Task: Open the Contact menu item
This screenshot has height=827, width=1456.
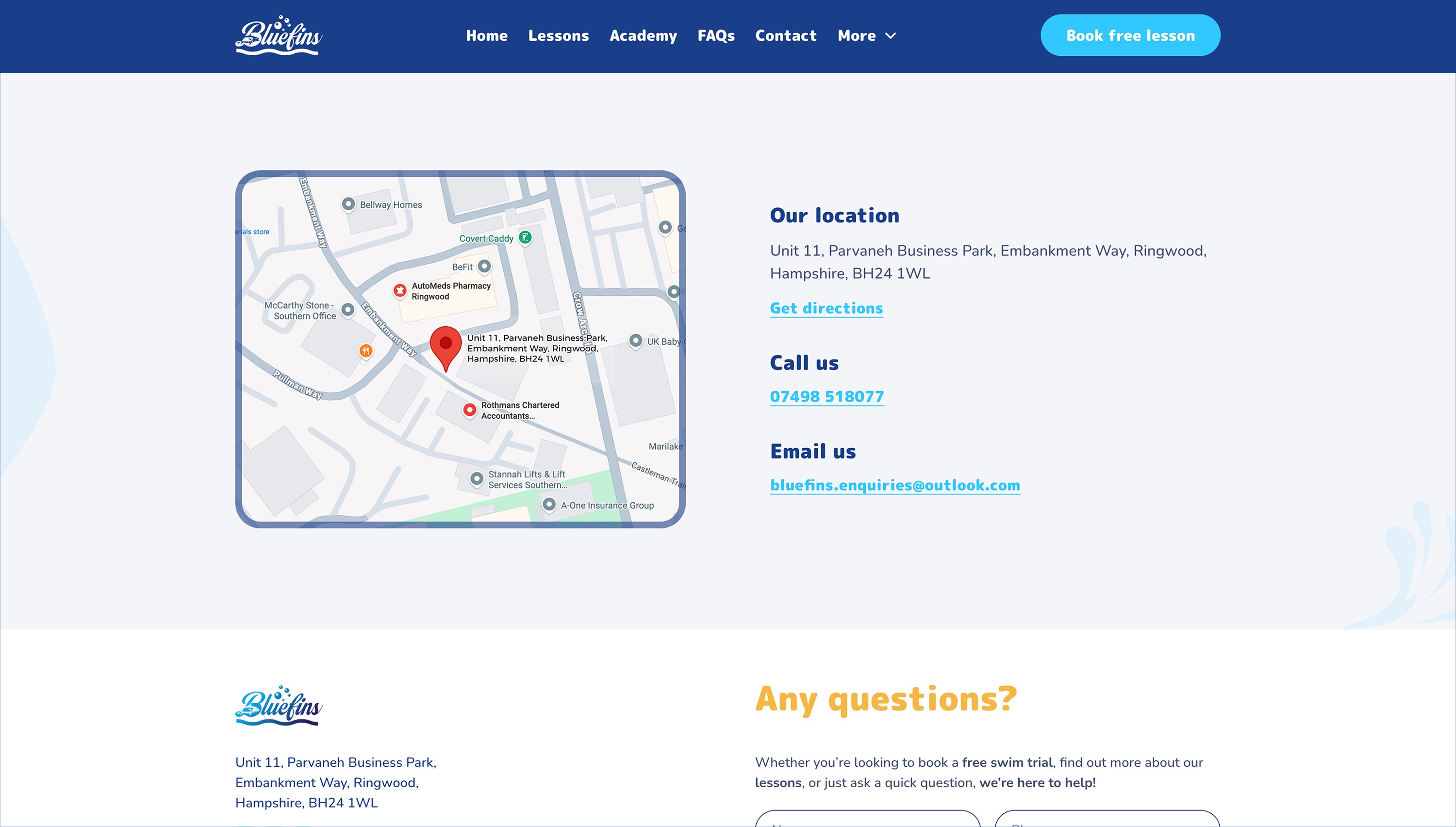Action: coord(786,35)
